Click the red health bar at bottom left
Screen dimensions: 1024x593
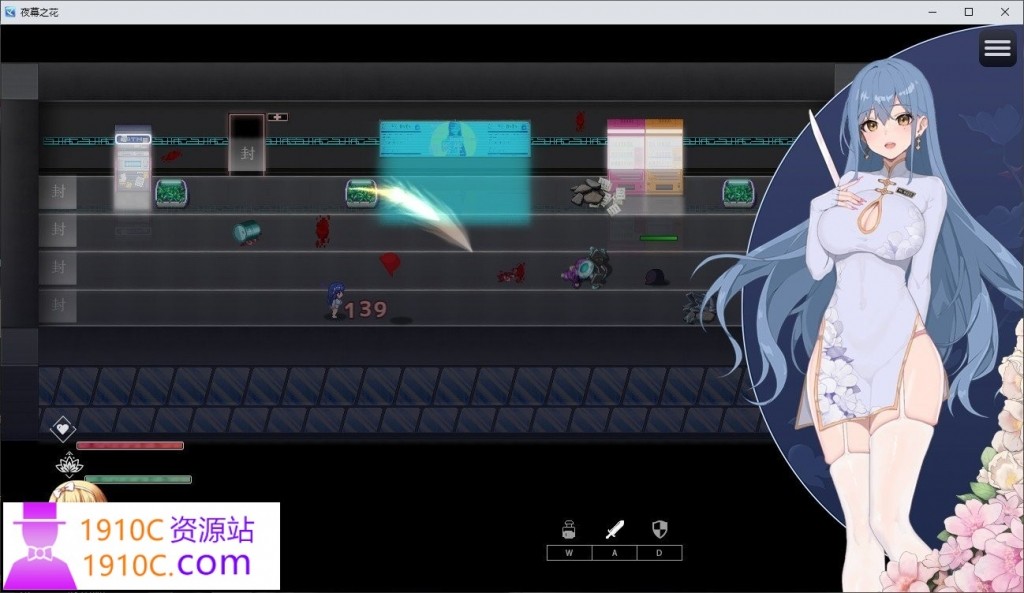130,445
